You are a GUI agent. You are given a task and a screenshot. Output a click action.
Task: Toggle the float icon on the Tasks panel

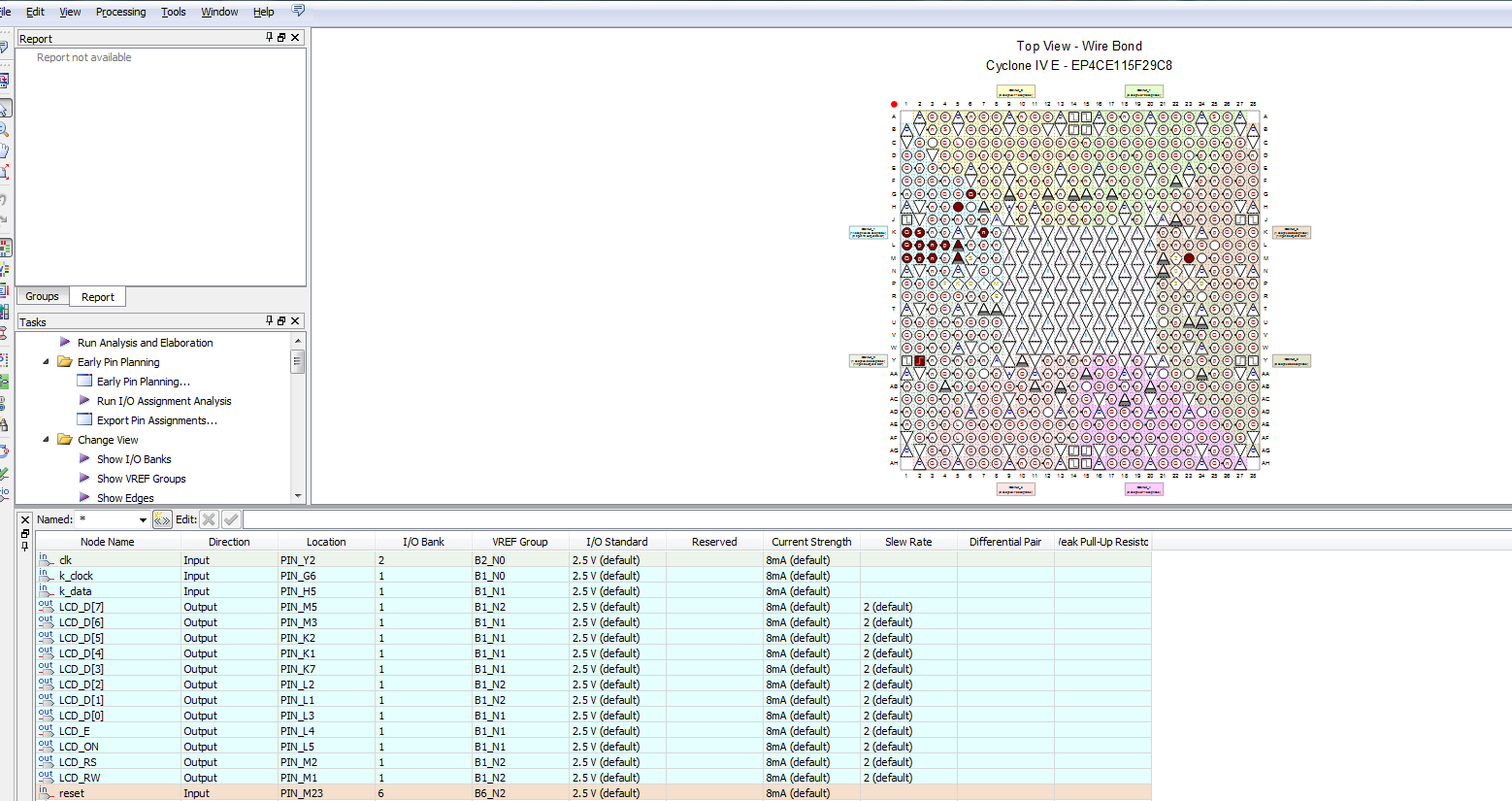(281, 321)
